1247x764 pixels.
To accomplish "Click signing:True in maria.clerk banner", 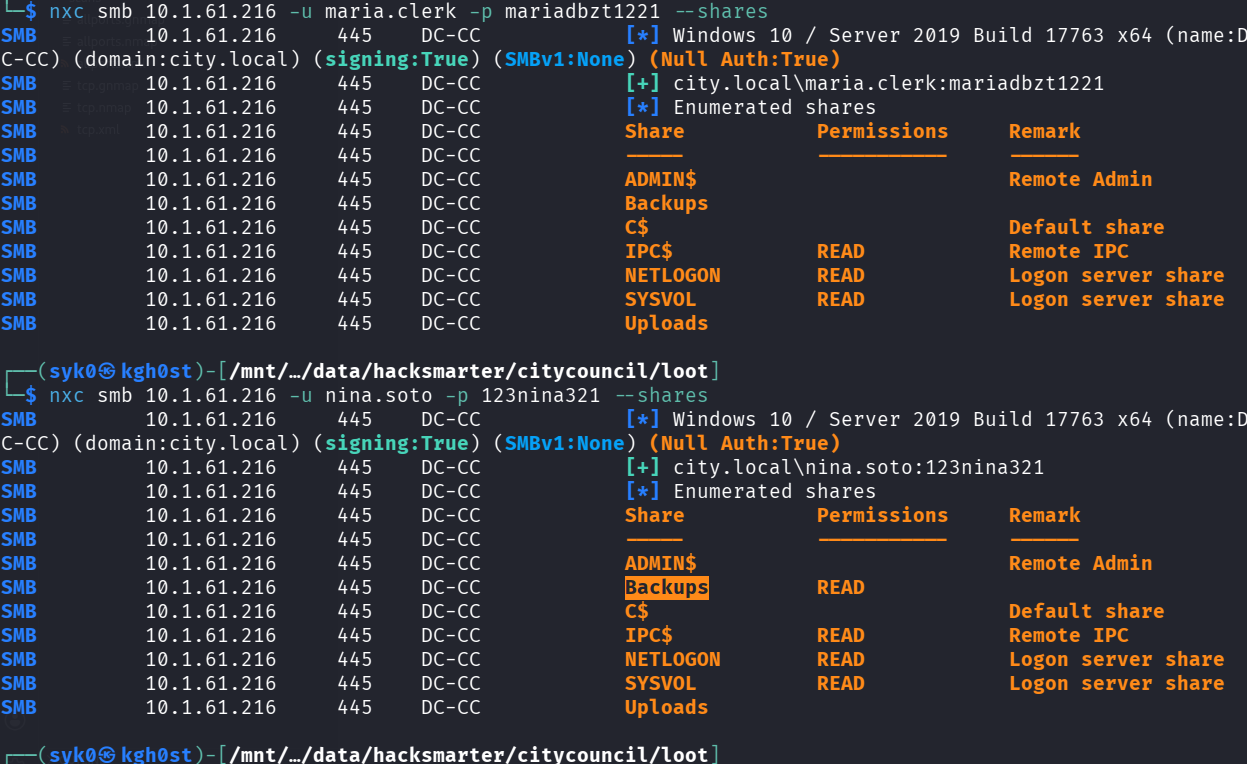I will (396, 59).
